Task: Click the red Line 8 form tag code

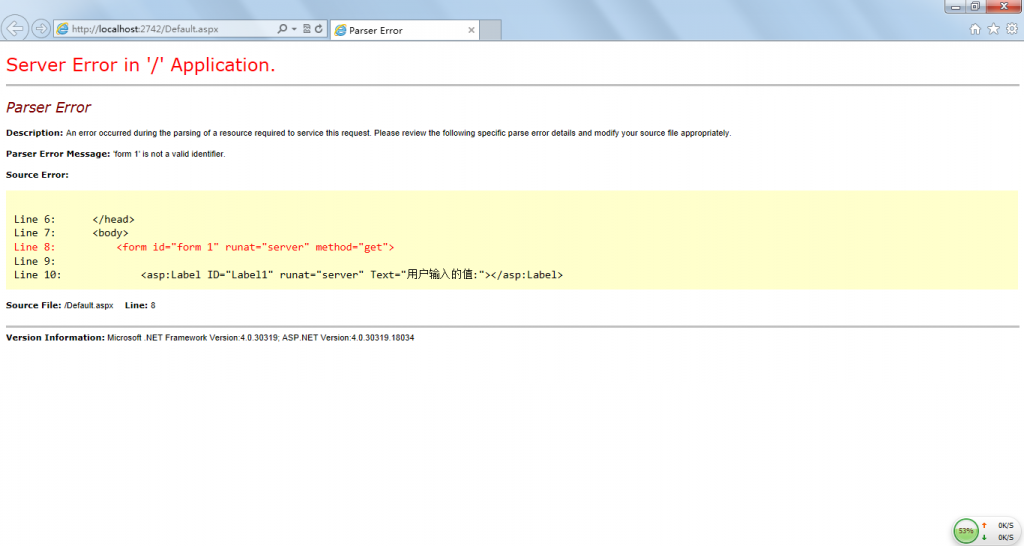Action: [x=255, y=247]
